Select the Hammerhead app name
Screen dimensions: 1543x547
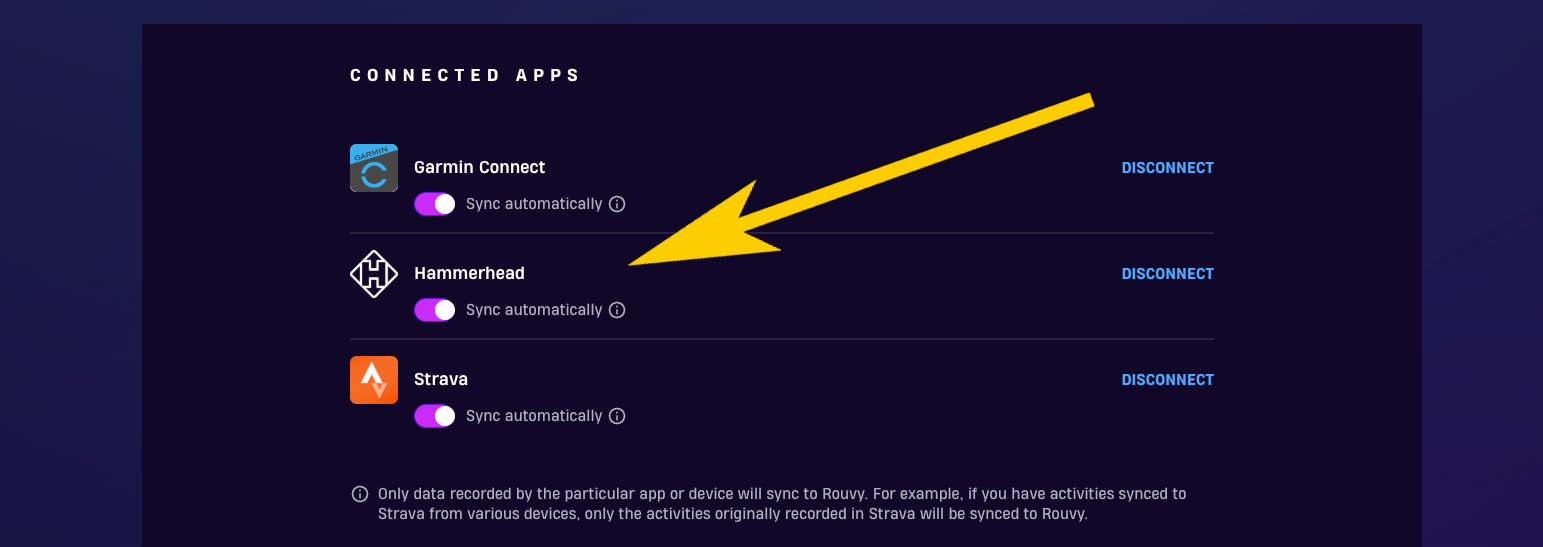[469, 273]
